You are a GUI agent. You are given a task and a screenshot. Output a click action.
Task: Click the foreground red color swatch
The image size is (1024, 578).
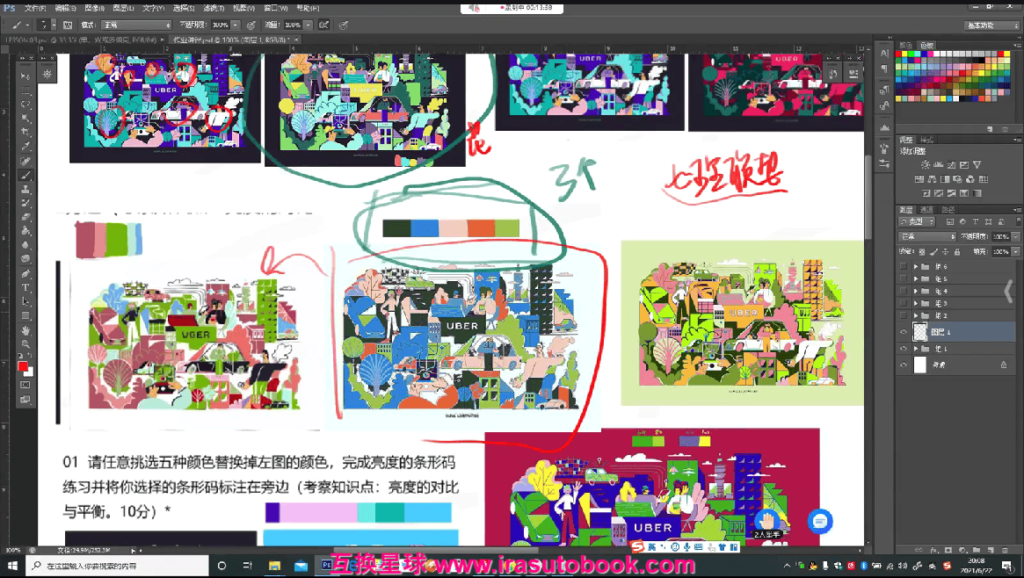click(x=23, y=366)
